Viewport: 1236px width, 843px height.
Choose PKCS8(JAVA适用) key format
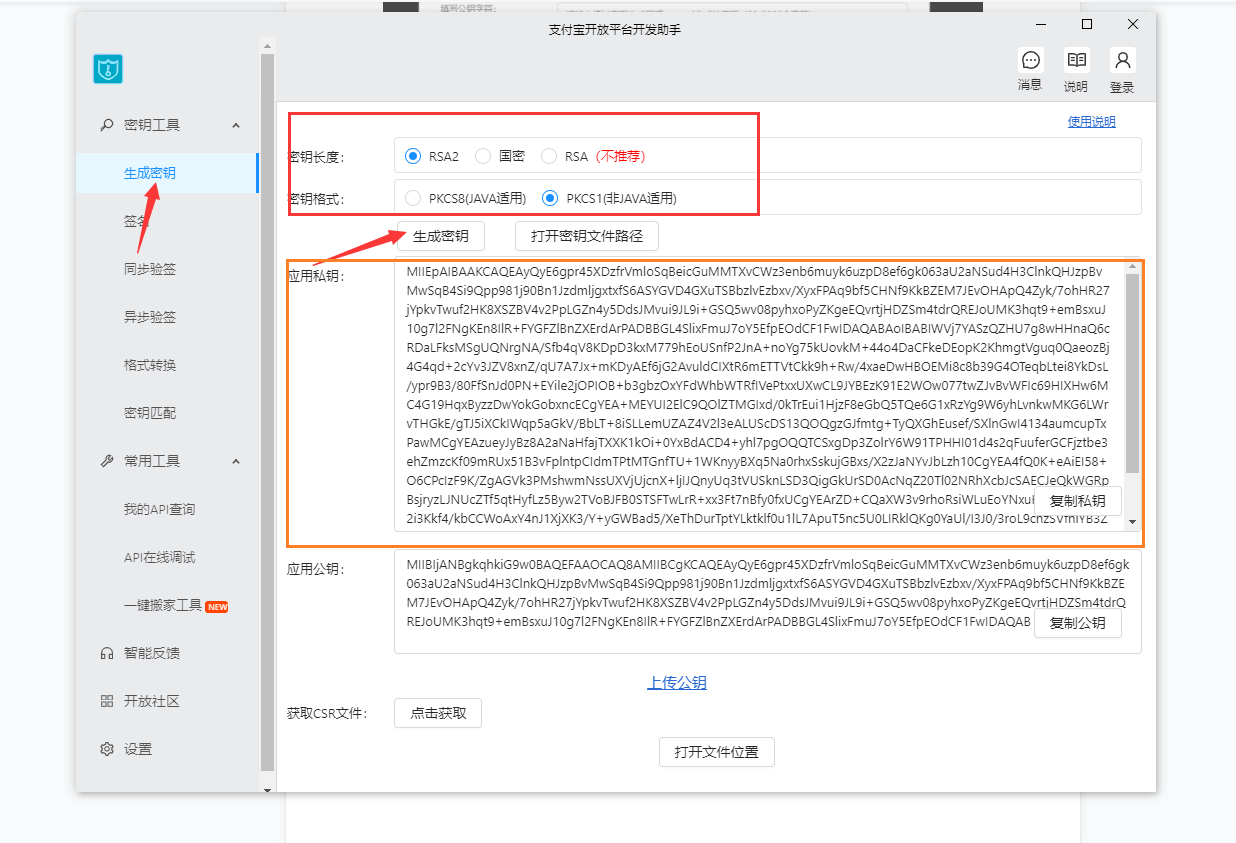point(413,198)
